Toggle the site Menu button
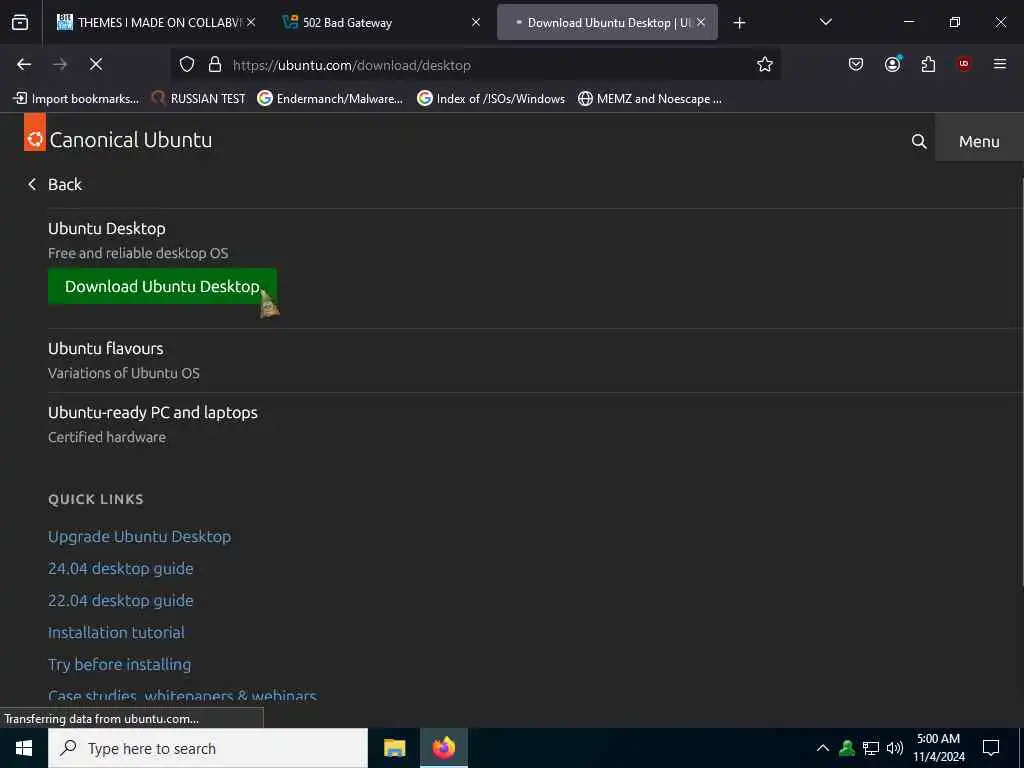This screenshot has height=768, width=1024. [979, 141]
